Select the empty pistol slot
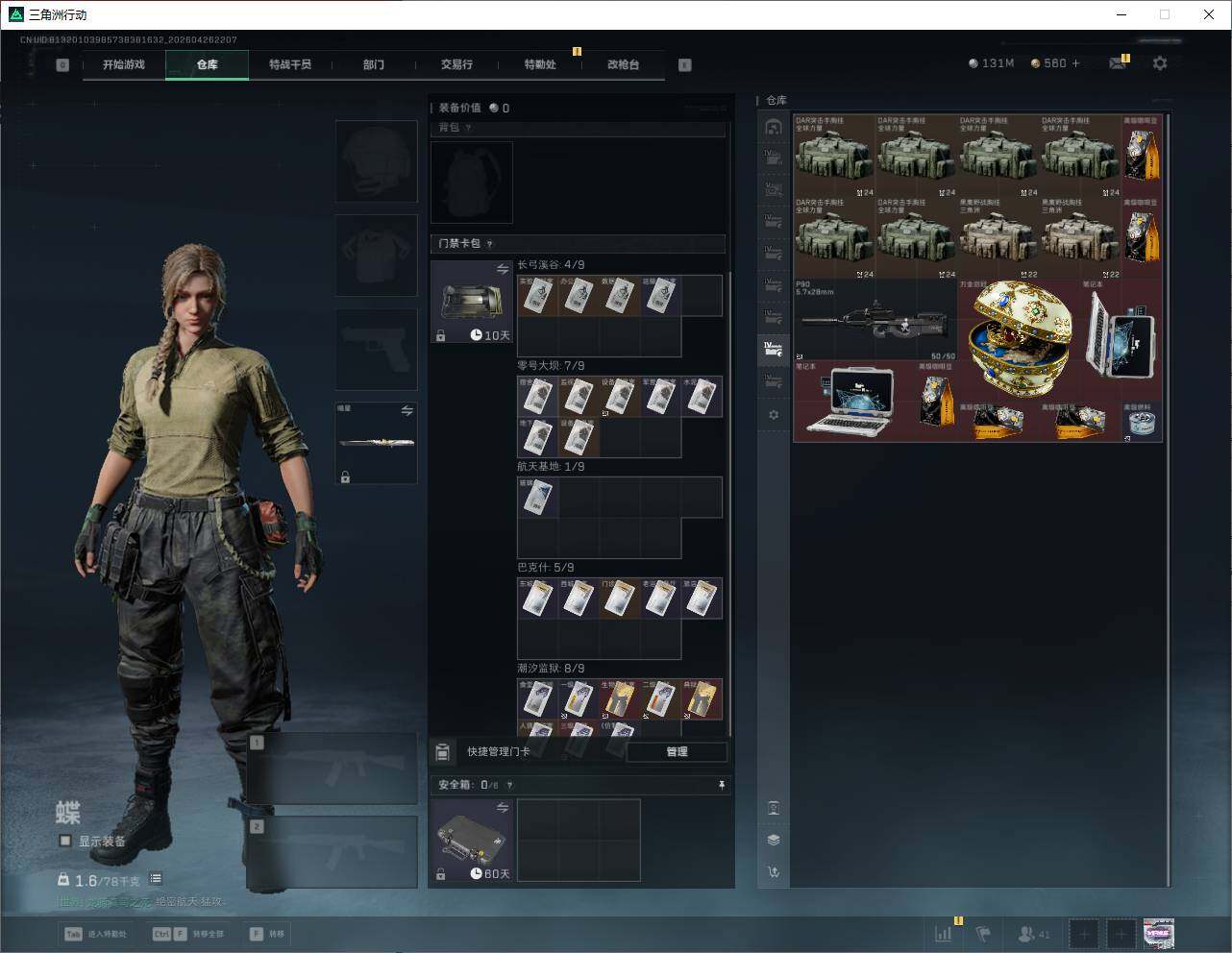Image resolution: width=1232 pixels, height=953 pixels. (x=377, y=349)
